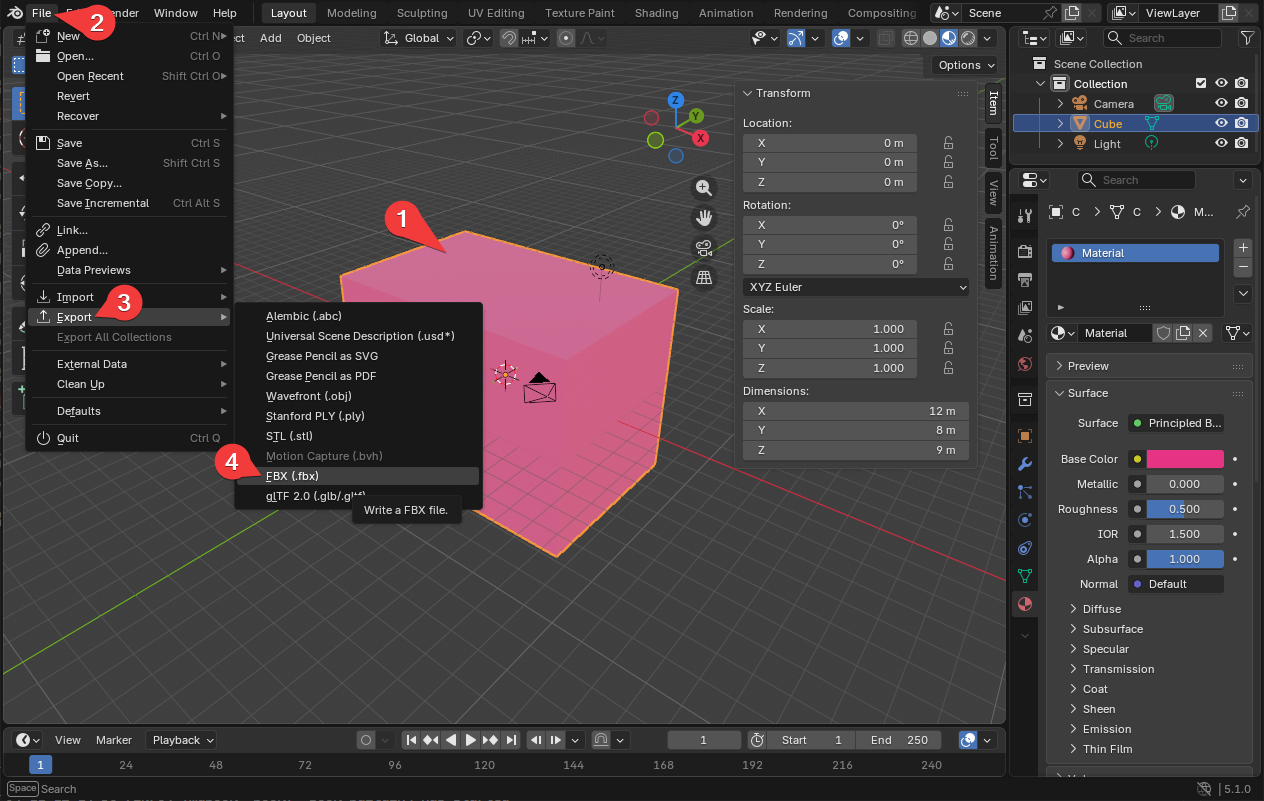Viewport: 1264px width, 801px height.
Task: Hide the Cube in viewport
Action: [1221, 124]
